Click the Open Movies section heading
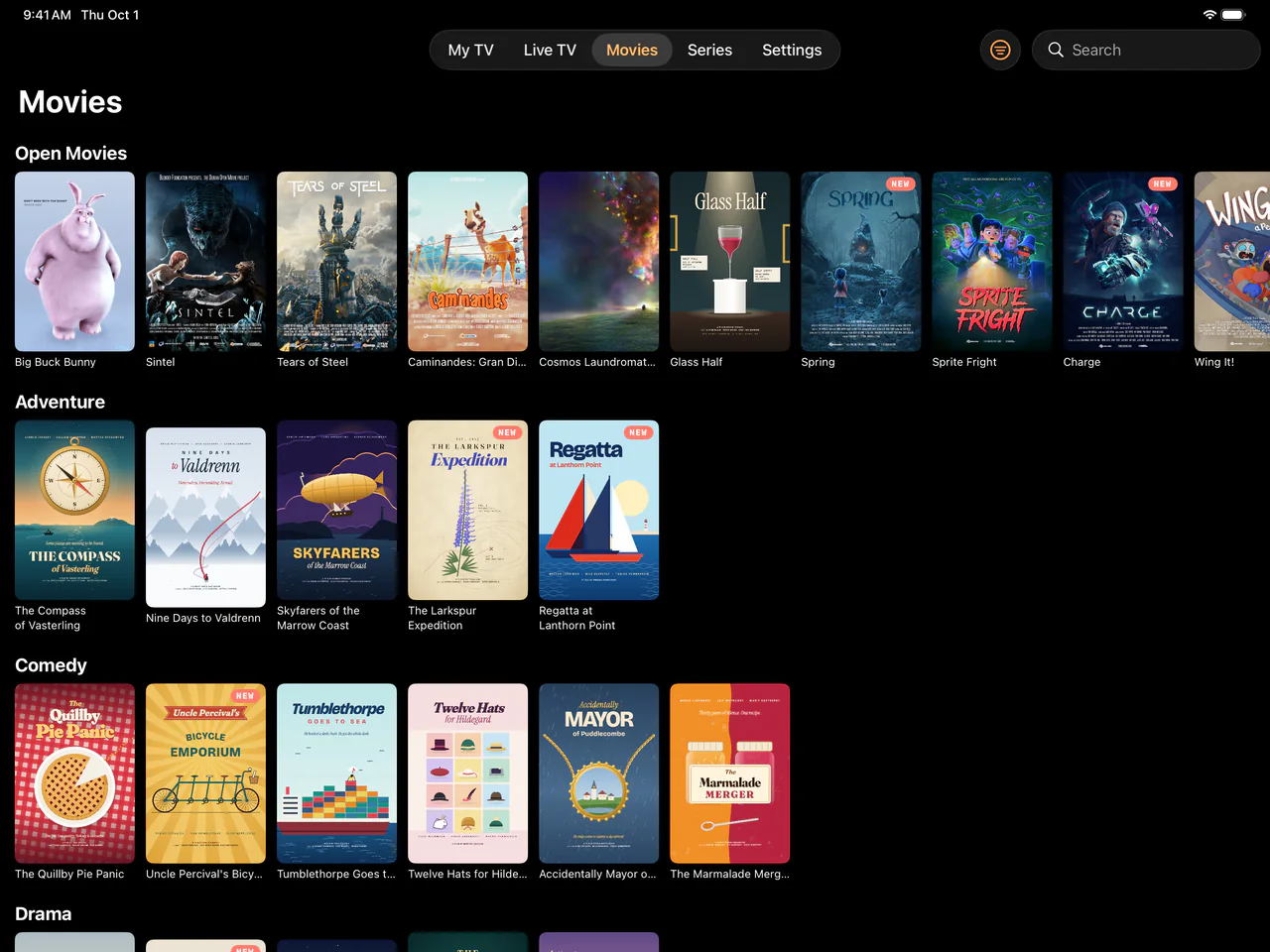The width and height of the screenshot is (1270, 952). pyautogui.click(x=70, y=154)
